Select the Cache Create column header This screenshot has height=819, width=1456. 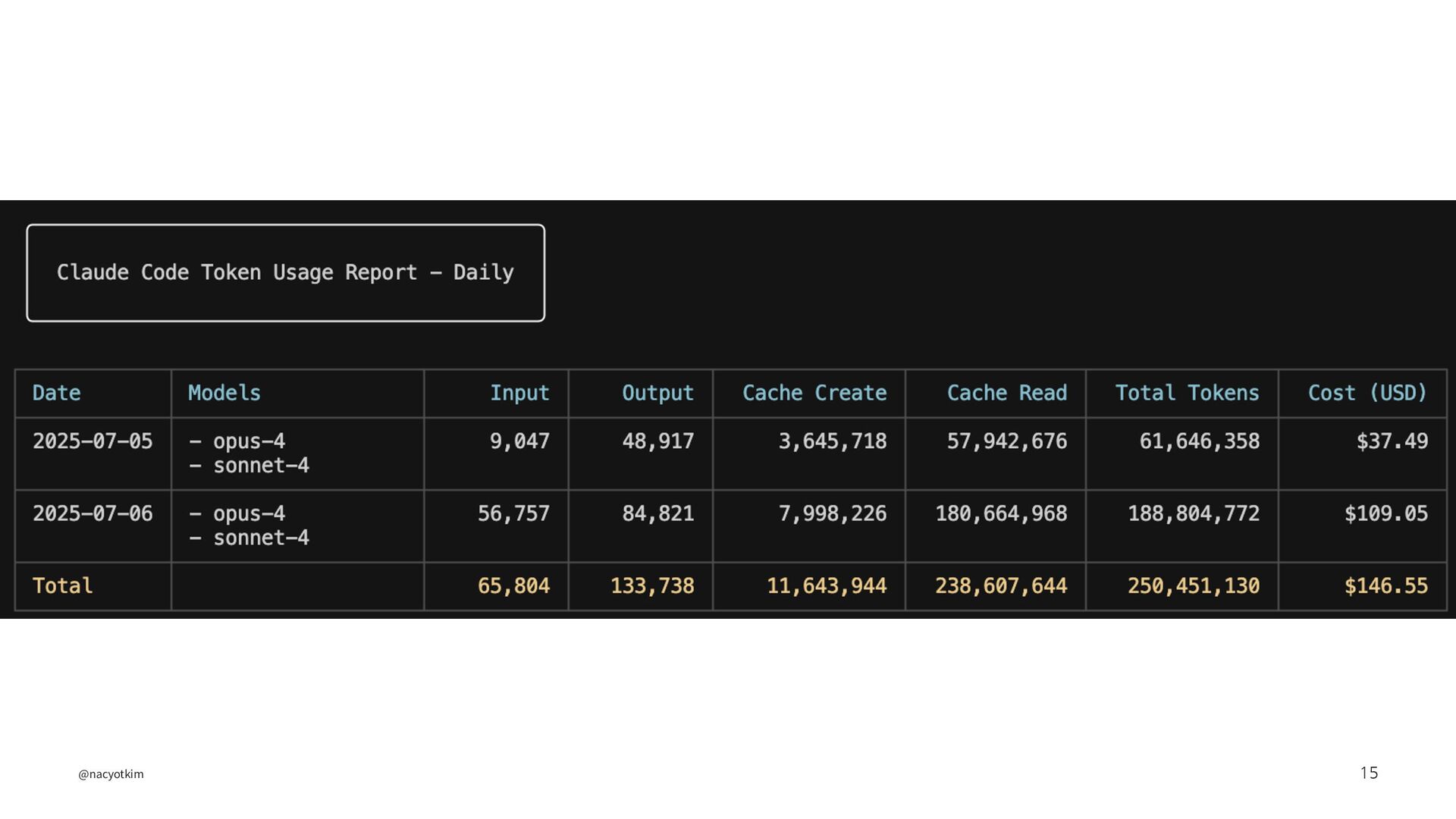(814, 393)
